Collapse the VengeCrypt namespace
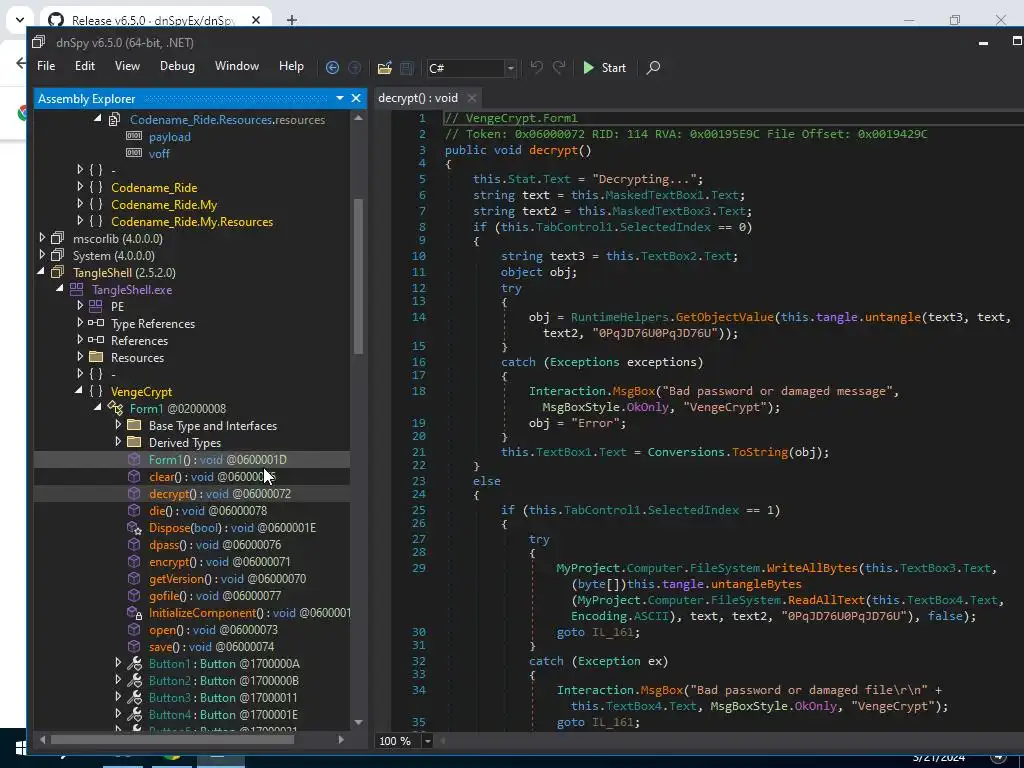Screen dimensions: 1024x768 point(80,391)
